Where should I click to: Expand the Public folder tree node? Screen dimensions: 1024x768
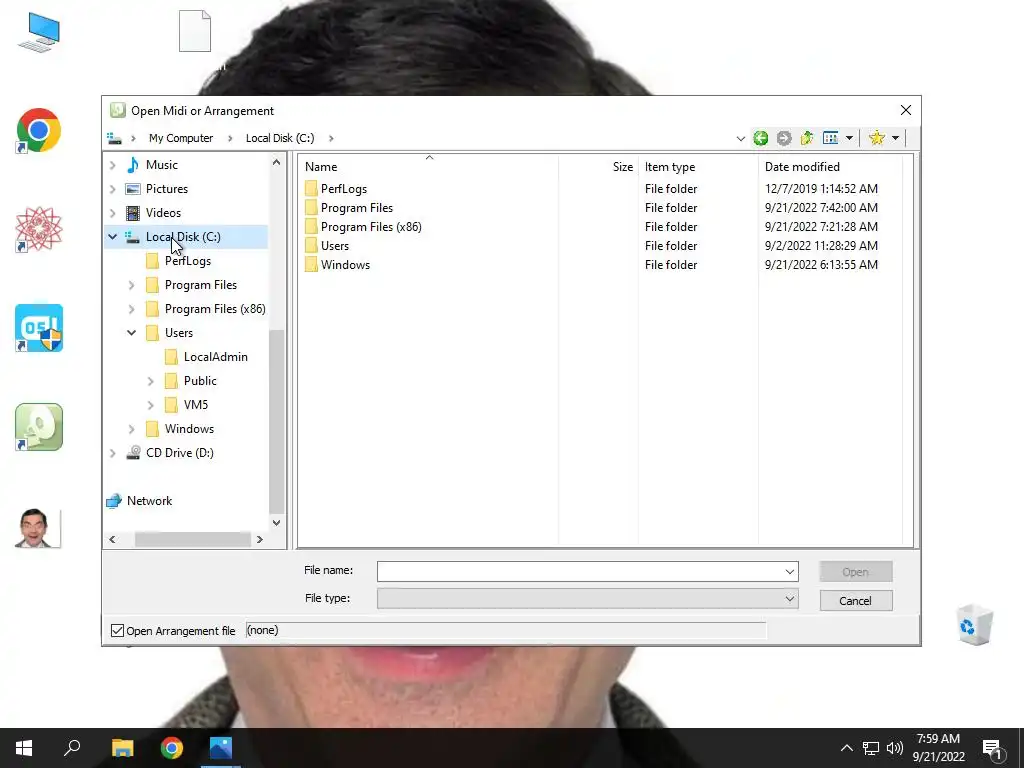pyautogui.click(x=150, y=381)
